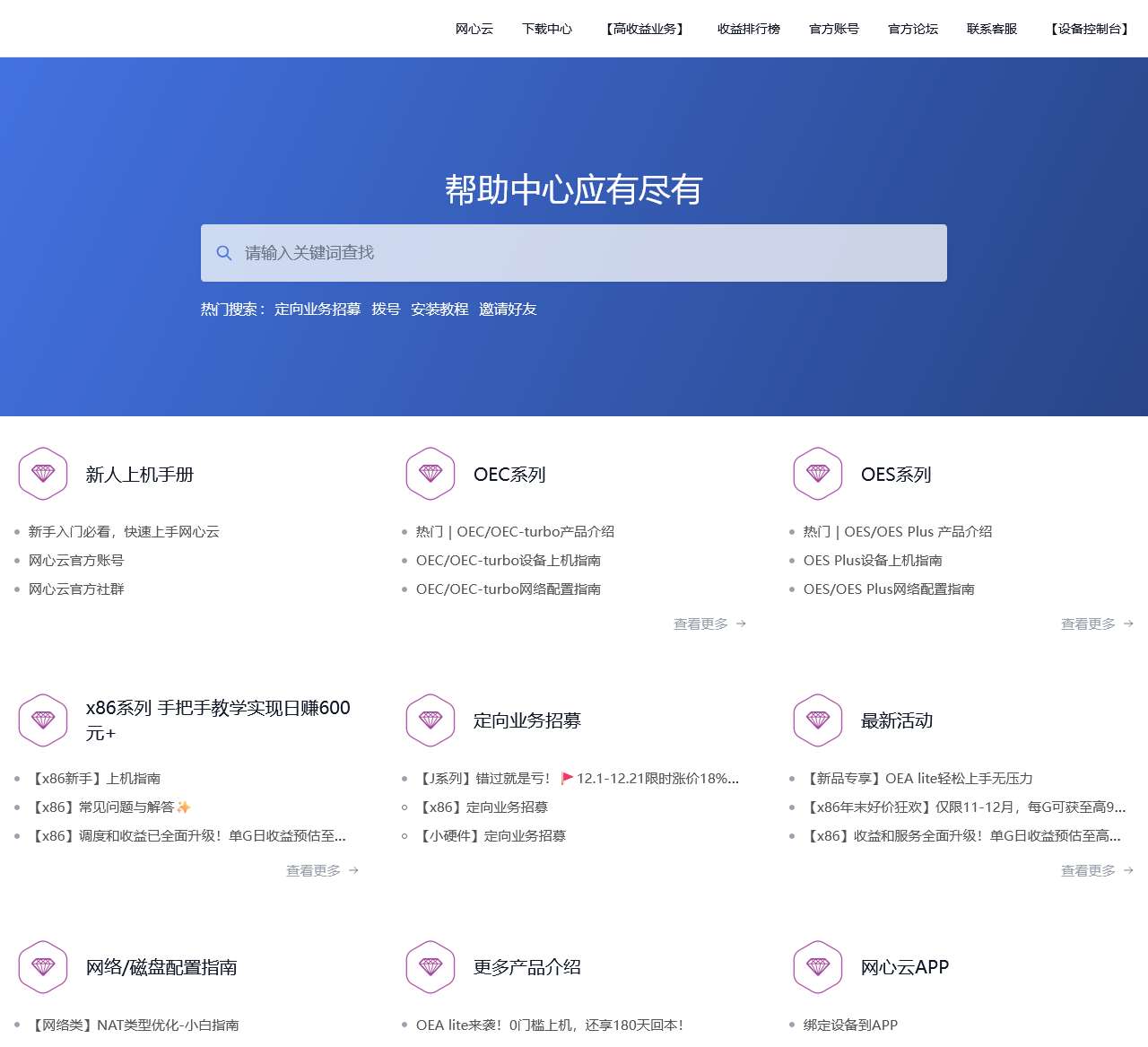The image size is (1148, 1047).
Task: Click the 定向业务招募 section heading
Action: coord(527,720)
